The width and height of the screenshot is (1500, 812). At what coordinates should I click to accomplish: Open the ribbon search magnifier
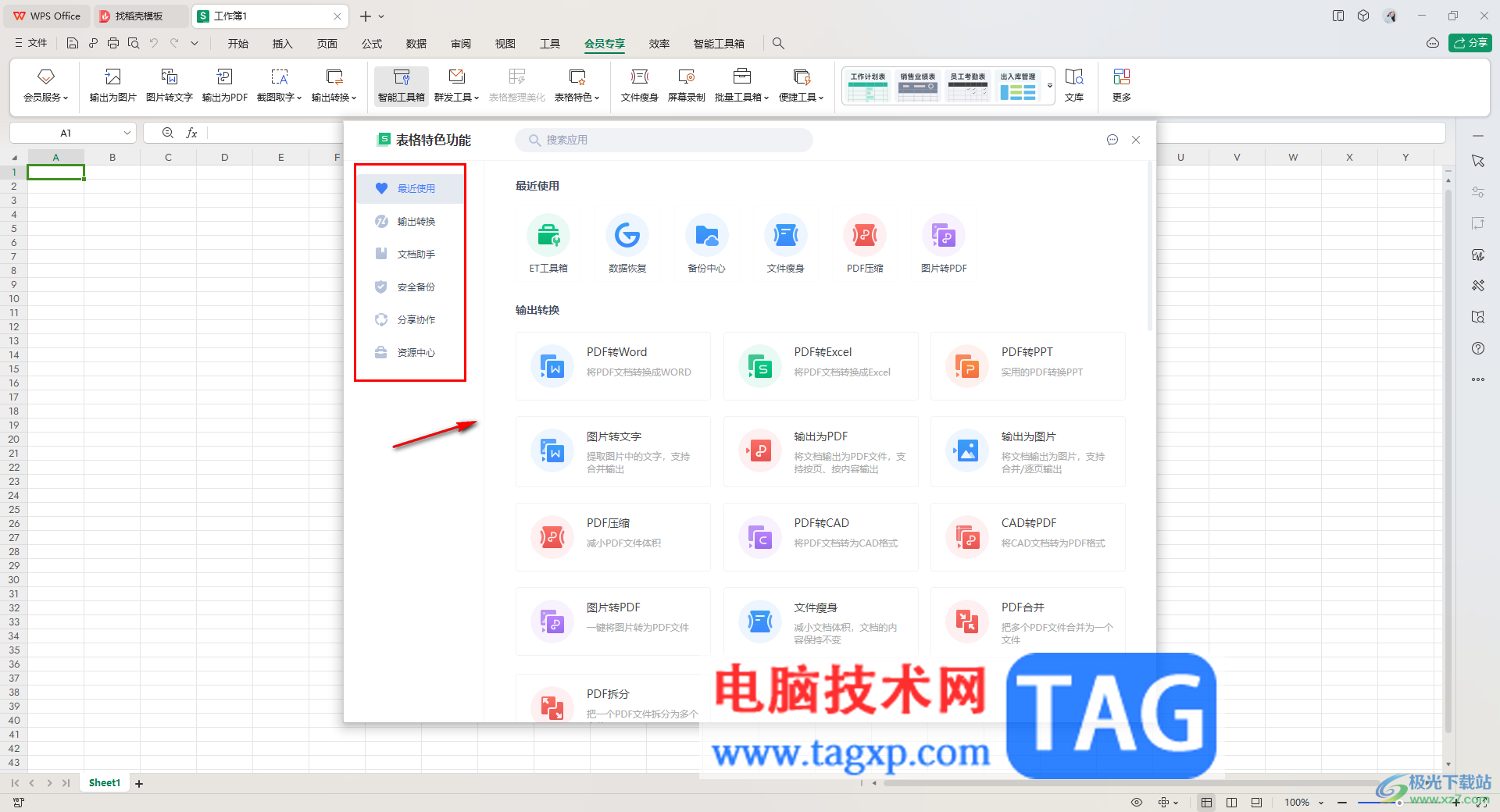[778, 44]
